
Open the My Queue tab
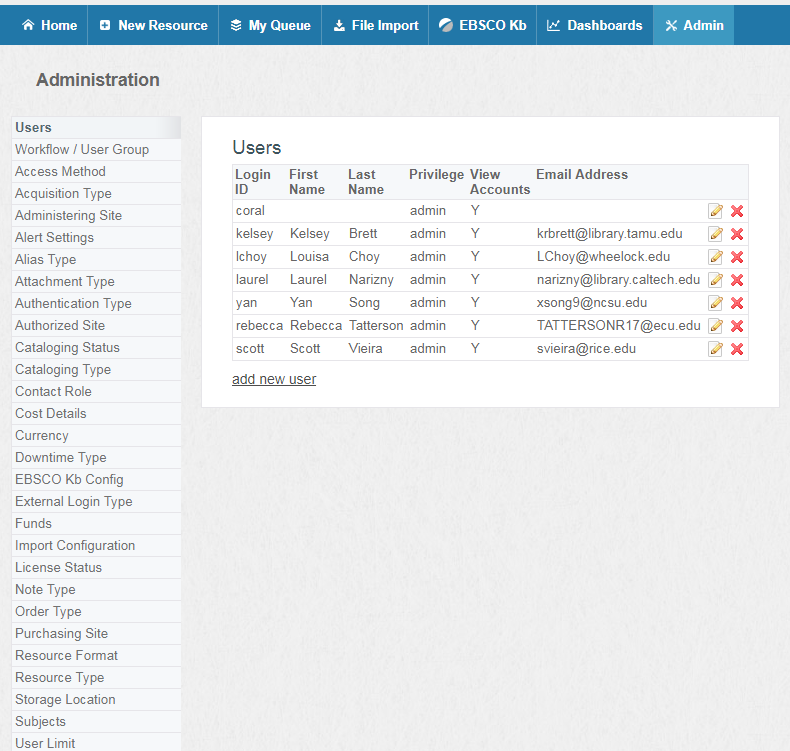click(271, 25)
